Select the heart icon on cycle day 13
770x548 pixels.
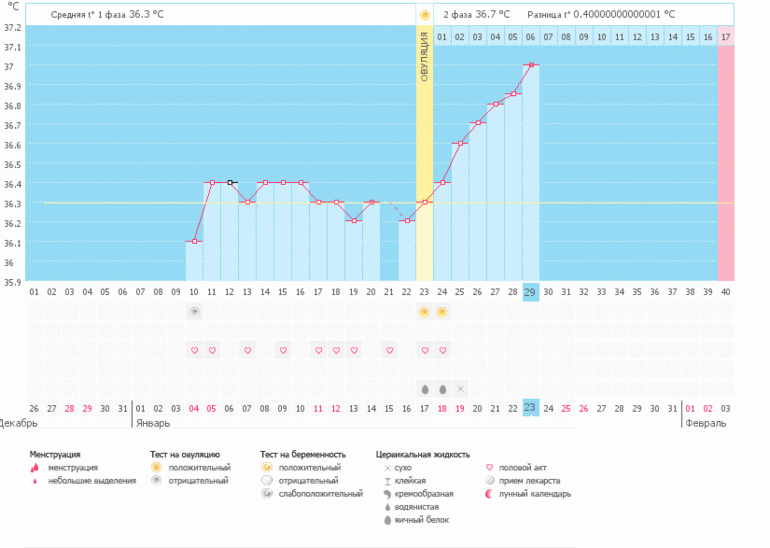pyautogui.click(x=248, y=351)
